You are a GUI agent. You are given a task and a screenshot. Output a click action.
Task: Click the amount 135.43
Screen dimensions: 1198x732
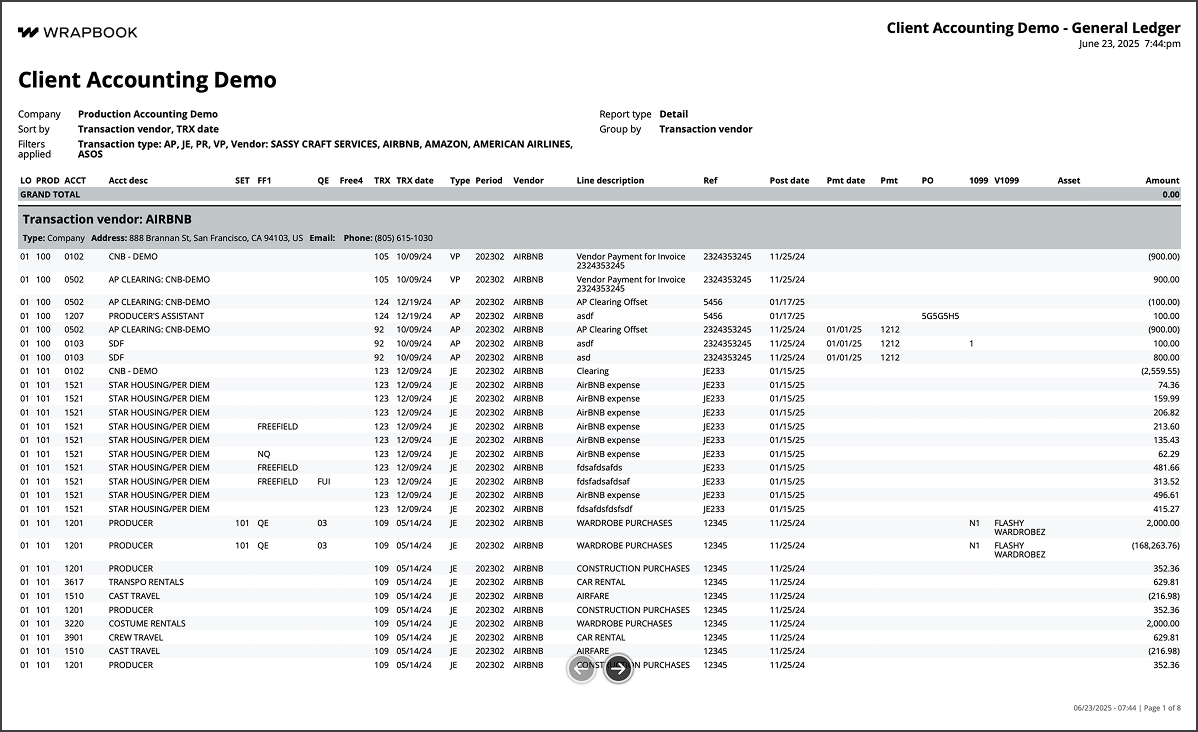pyautogui.click(x=1166, y=440)
